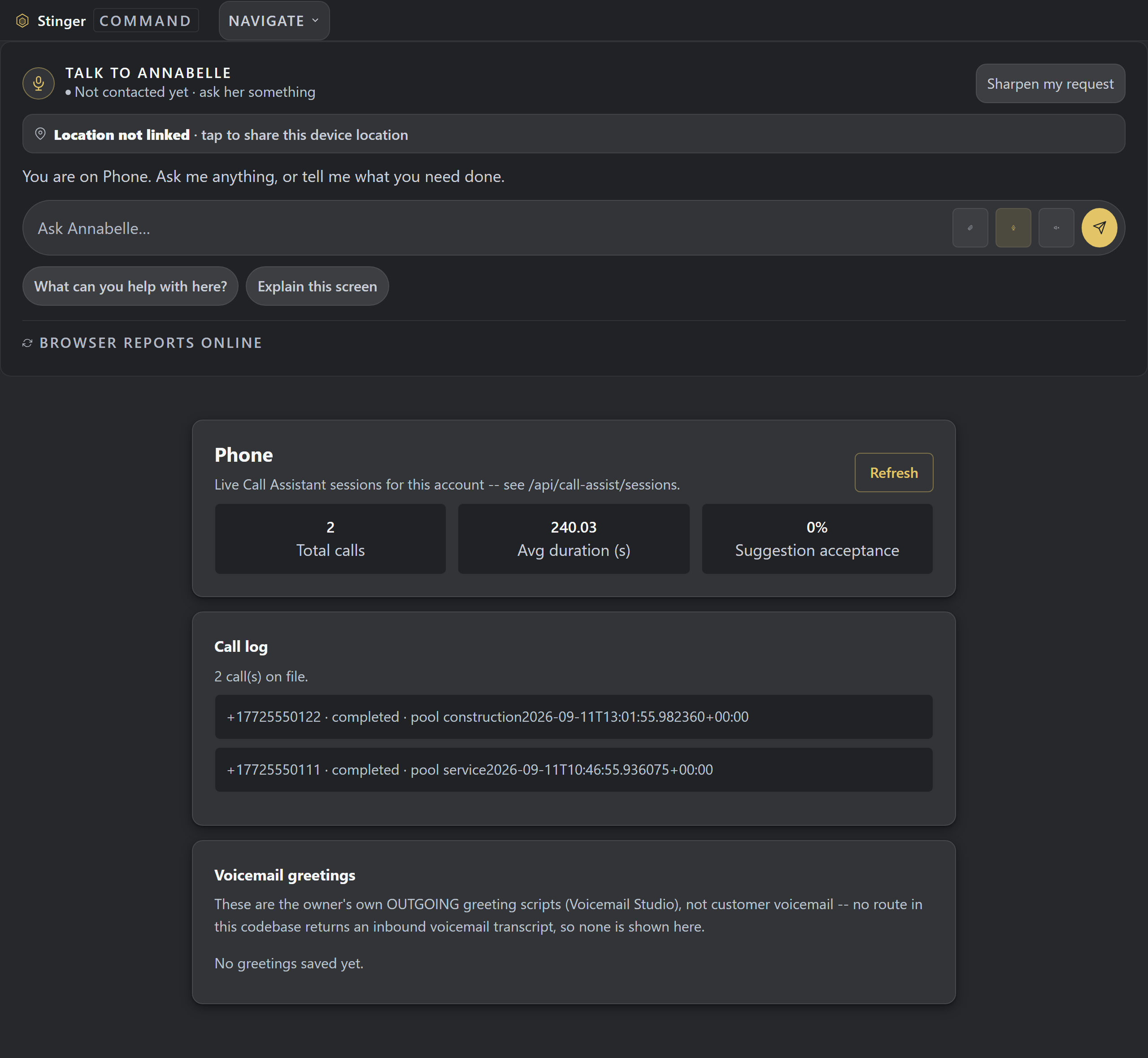Click the Voicemail greetings heading

285,876
